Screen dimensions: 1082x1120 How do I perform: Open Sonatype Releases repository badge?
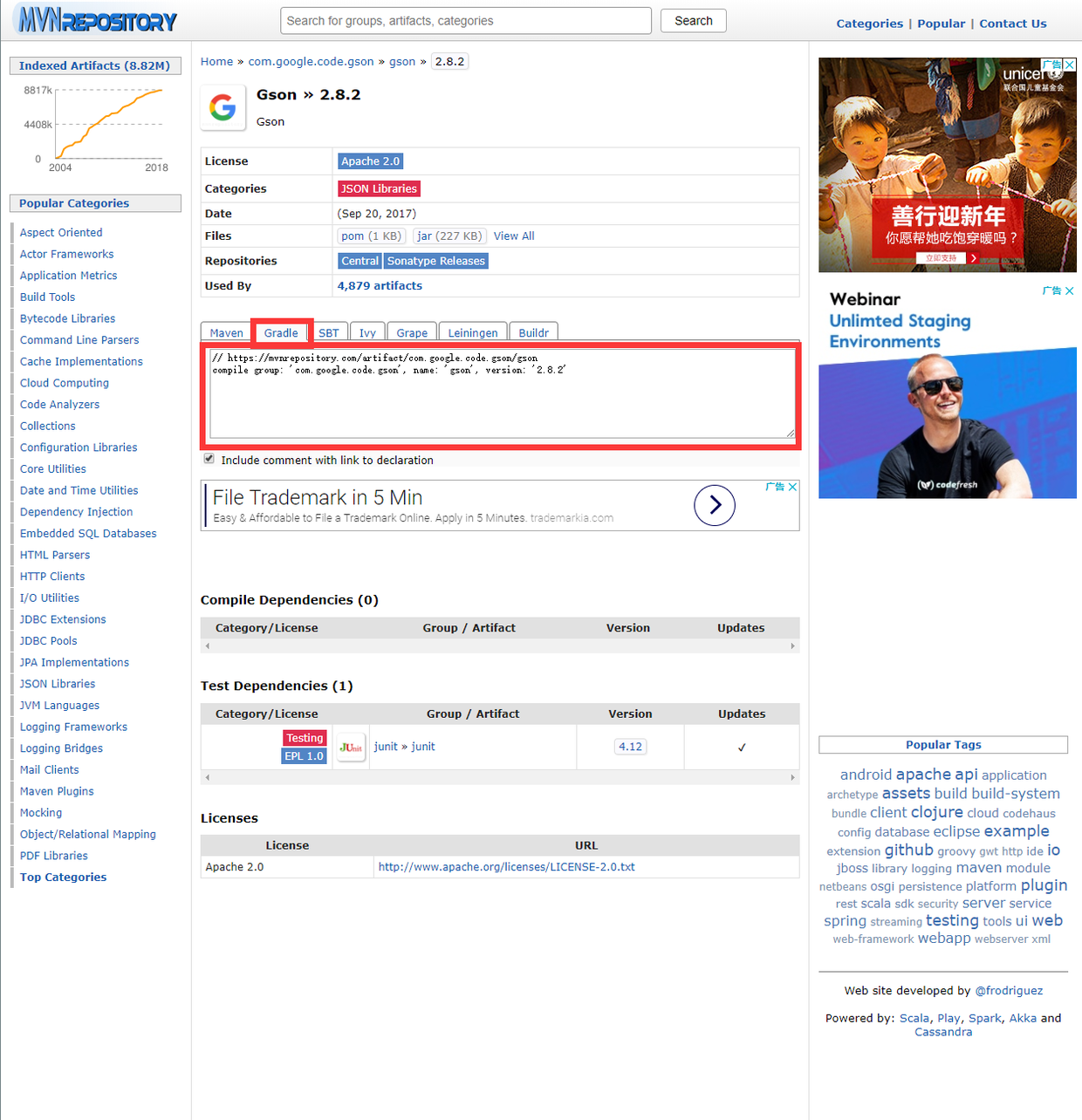click(435, 261)
